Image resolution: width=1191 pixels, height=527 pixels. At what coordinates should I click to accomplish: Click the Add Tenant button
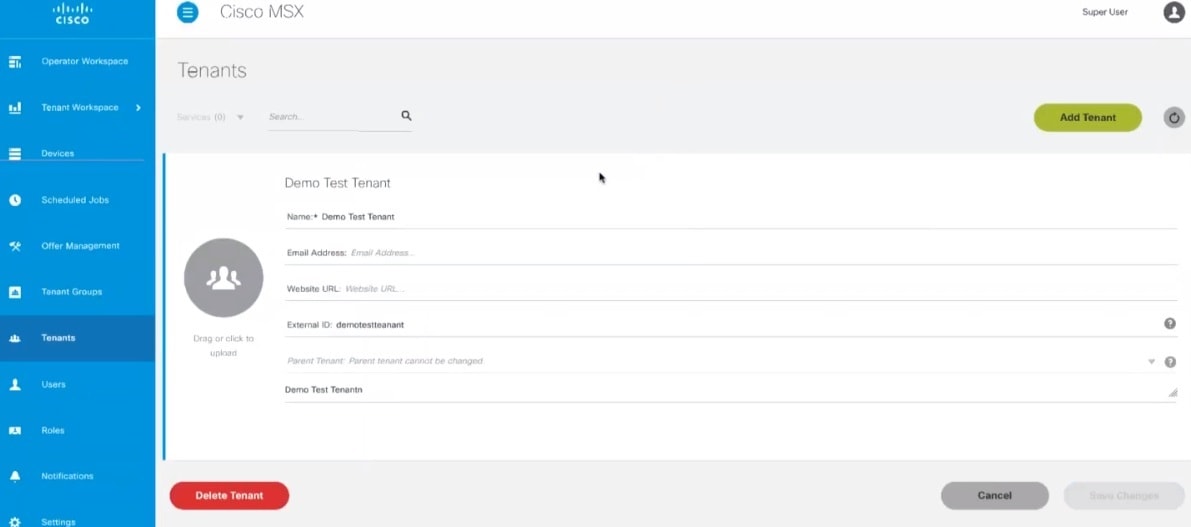pyautogui.click(x=1088, y=118)
